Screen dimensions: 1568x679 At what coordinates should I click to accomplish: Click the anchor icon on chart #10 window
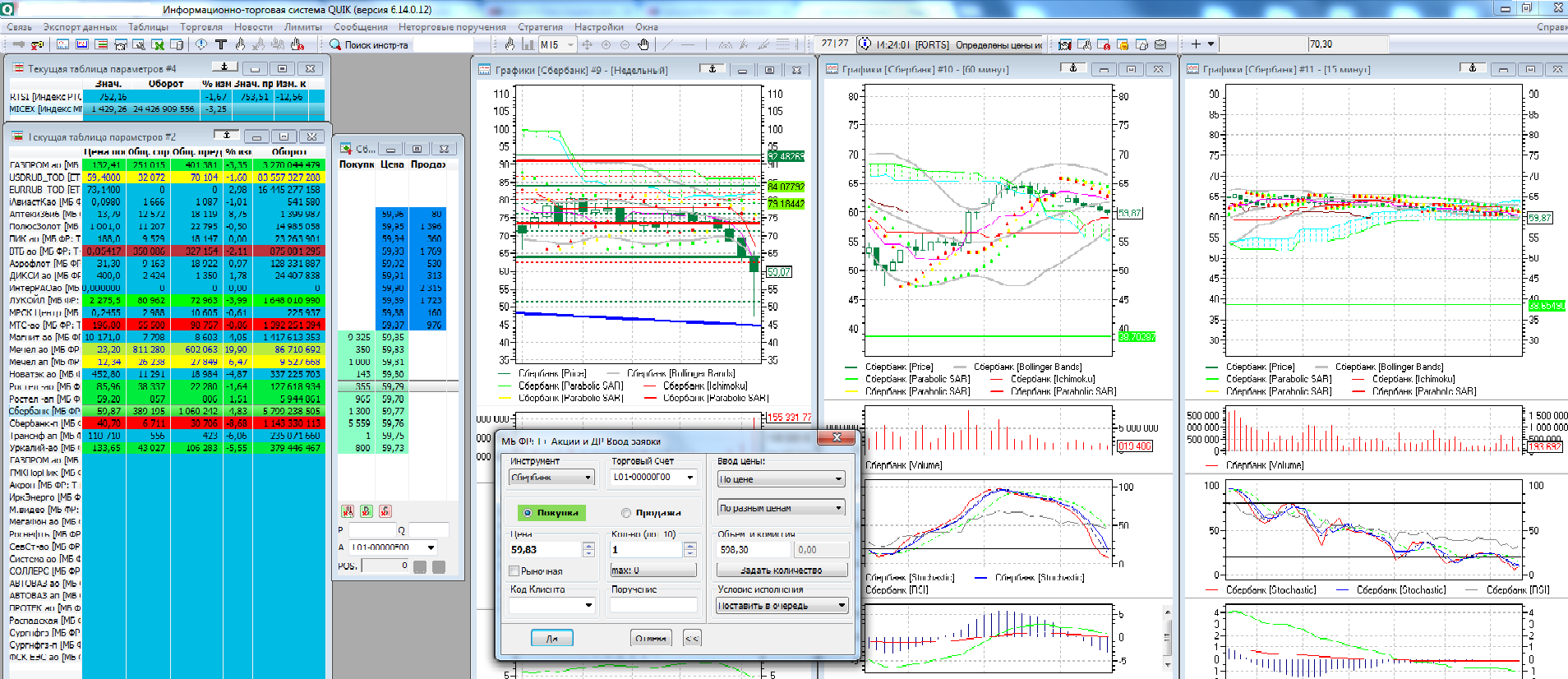click(1073, 68)
